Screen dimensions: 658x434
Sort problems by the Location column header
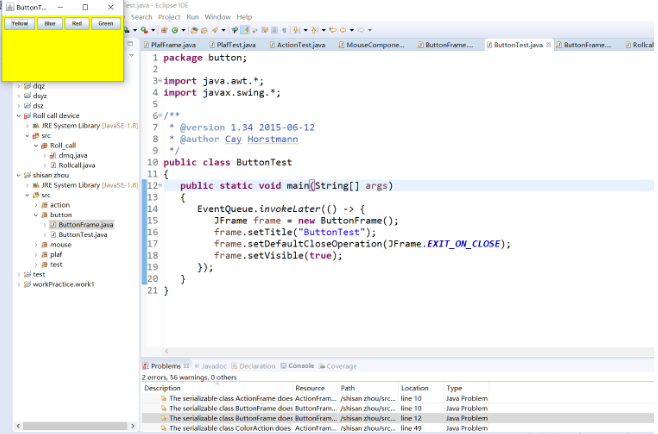click(x=420, y=388)
